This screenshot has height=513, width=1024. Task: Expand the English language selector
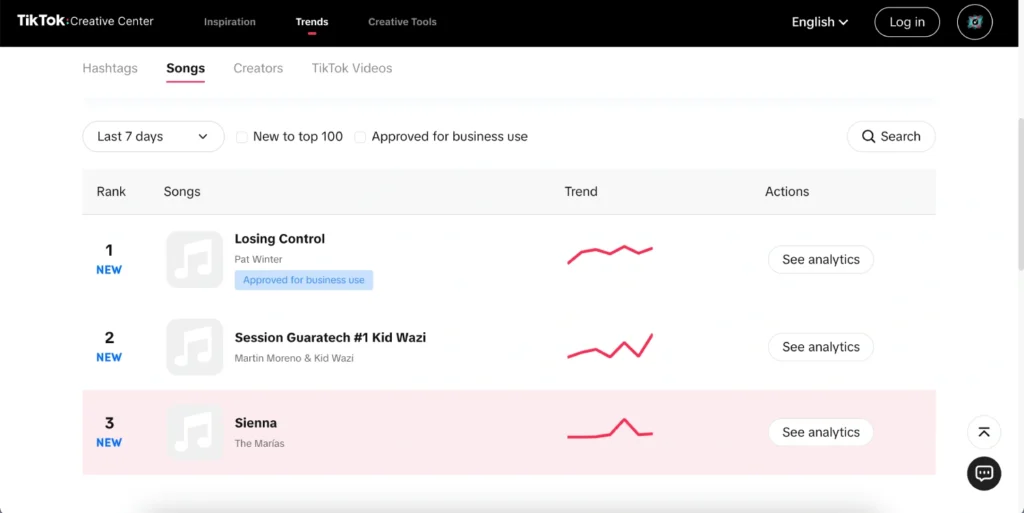[x=820, y=22]
